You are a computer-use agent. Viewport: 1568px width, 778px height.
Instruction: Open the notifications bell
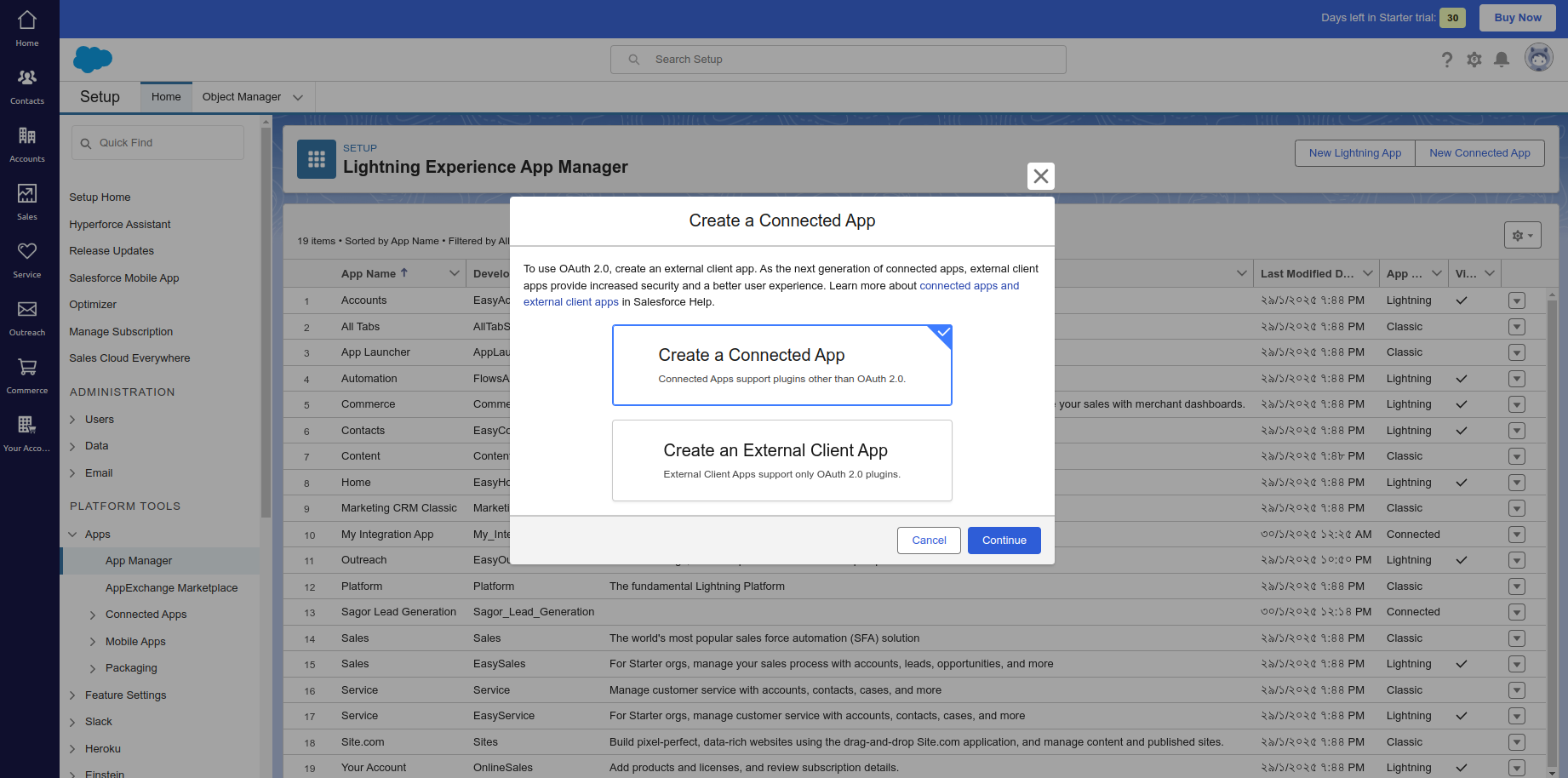click(1502, 60)
